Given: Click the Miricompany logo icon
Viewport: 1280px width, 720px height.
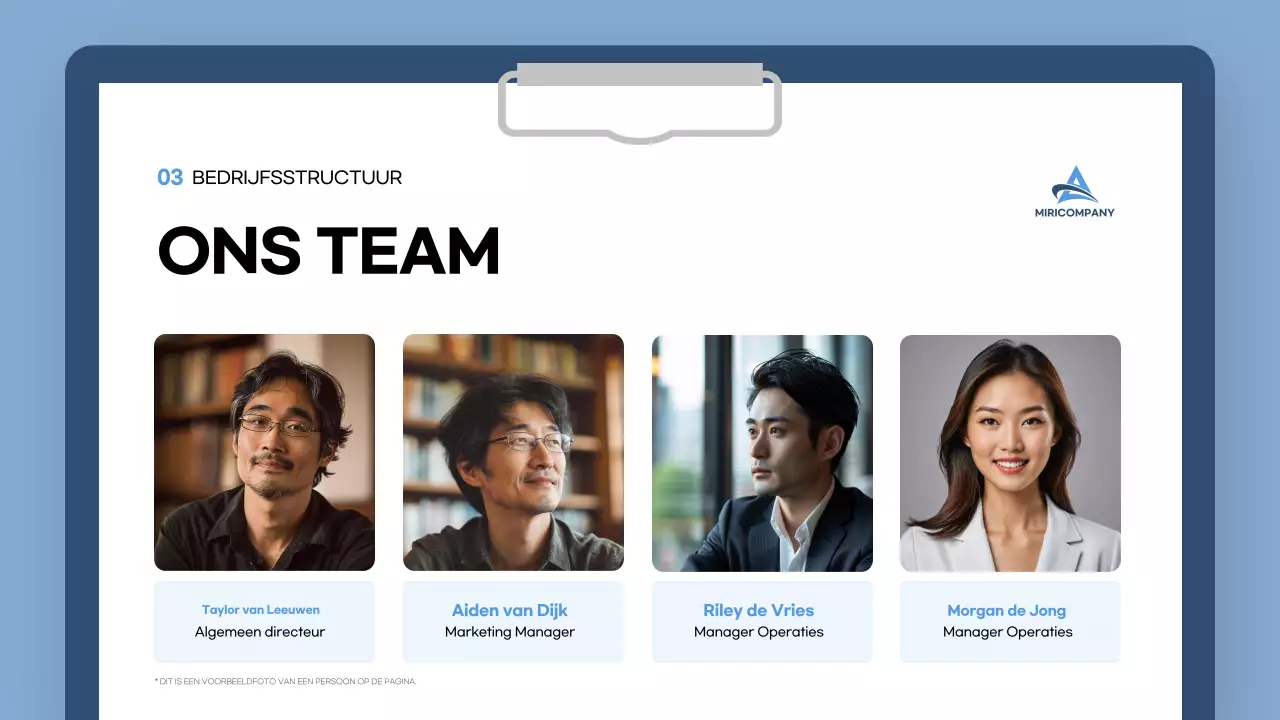Looking at the screenshot, I should point(1075,185).
